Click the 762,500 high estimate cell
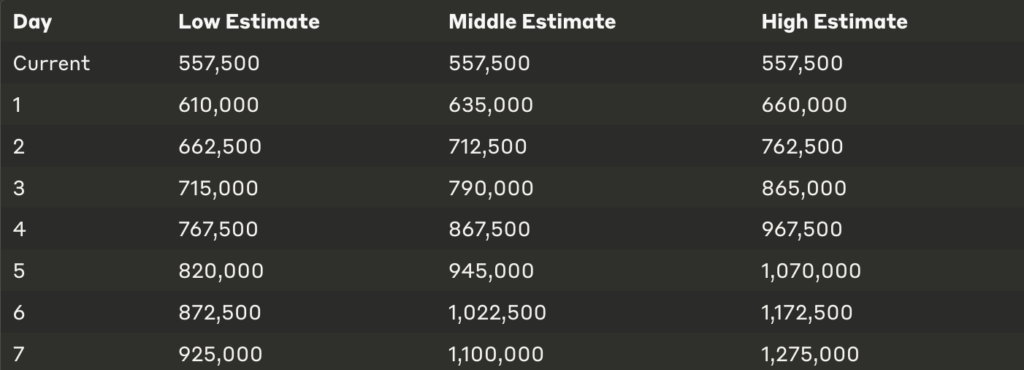The image size is (1024, 370). pyautogui.click(x=802, y=146)
